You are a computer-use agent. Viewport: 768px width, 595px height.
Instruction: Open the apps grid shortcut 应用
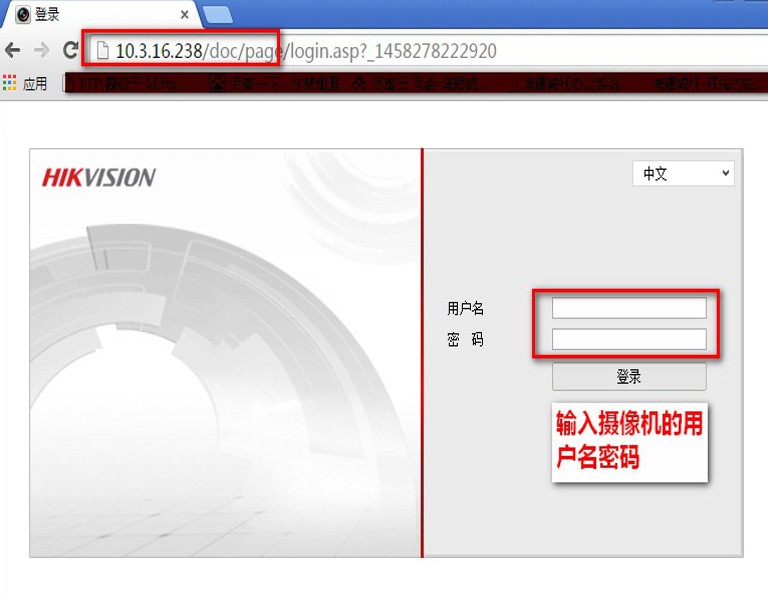pyautogui.click(x=25, y=83)
